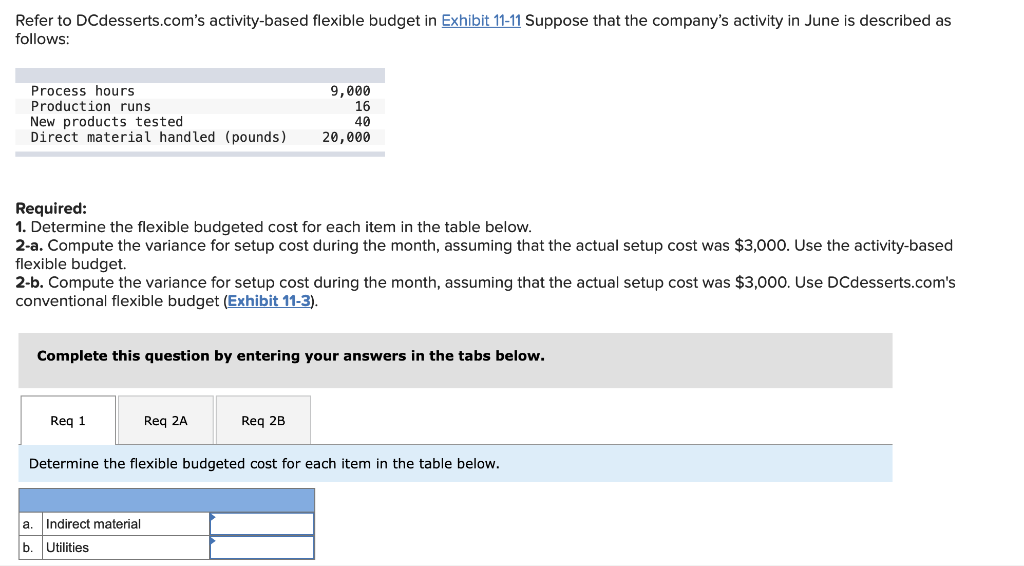Click the blue marker in Utilities cell

click(x=213, y=541)
